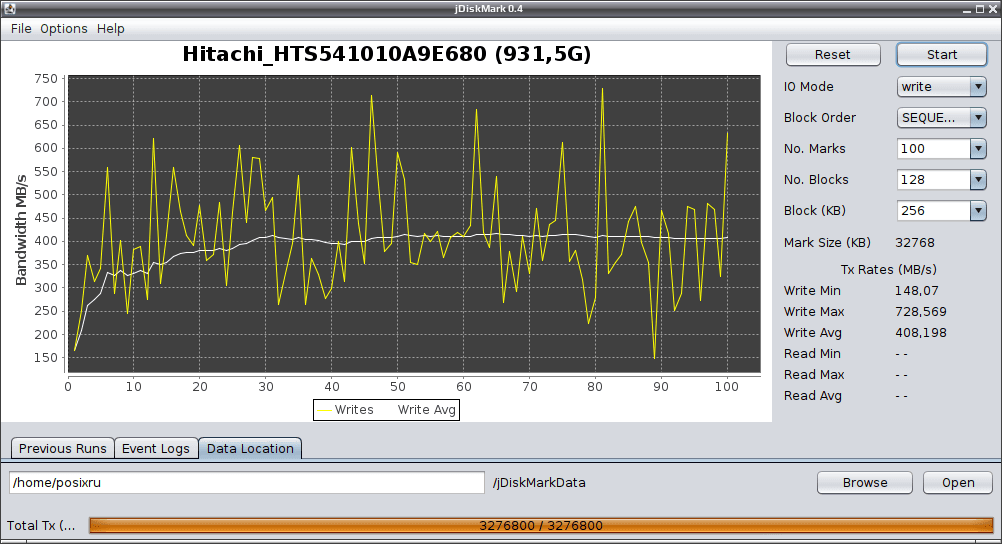This screenshot has height=544, width=1002.
Task: Start the disk benchmark
Action: 942,55
